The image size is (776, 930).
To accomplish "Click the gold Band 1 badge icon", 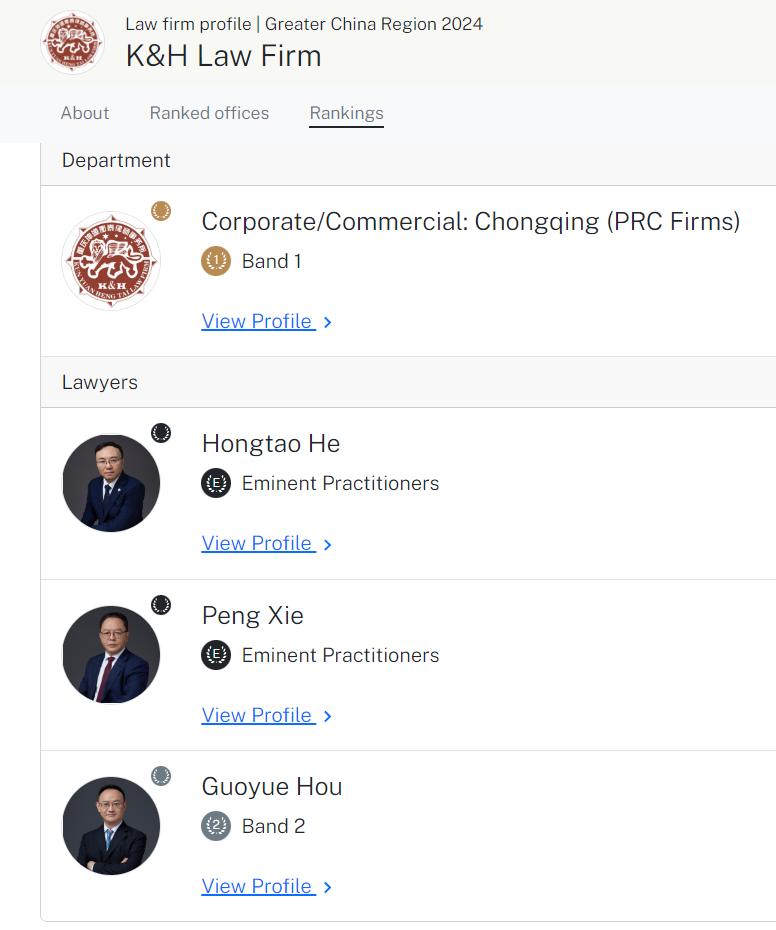I will pos(216,262).
